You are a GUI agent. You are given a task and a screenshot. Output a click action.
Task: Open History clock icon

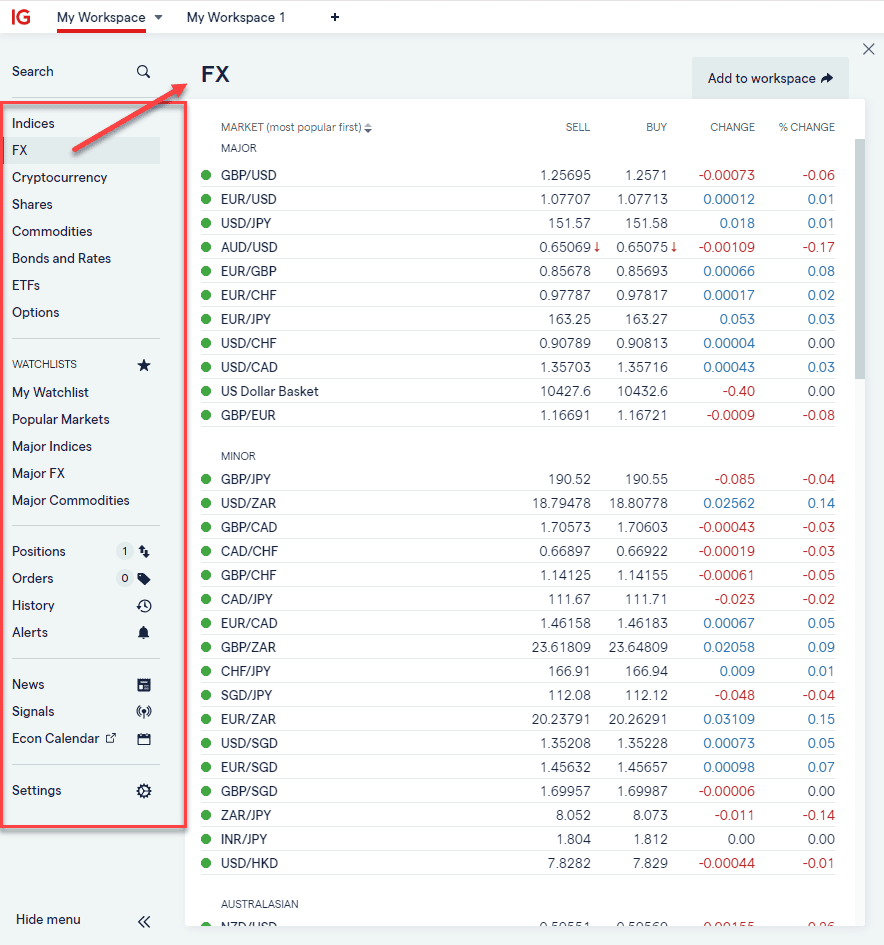coord(144,606)
